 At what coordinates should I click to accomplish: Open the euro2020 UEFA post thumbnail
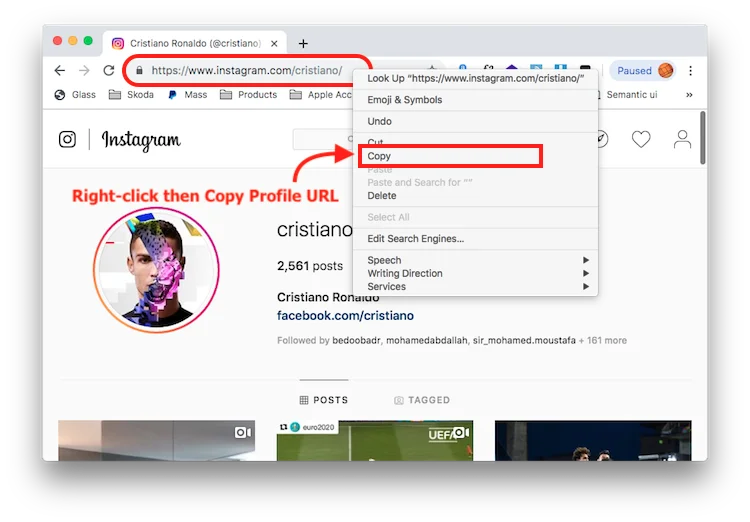pyautogui.click(x=375, y=441)
